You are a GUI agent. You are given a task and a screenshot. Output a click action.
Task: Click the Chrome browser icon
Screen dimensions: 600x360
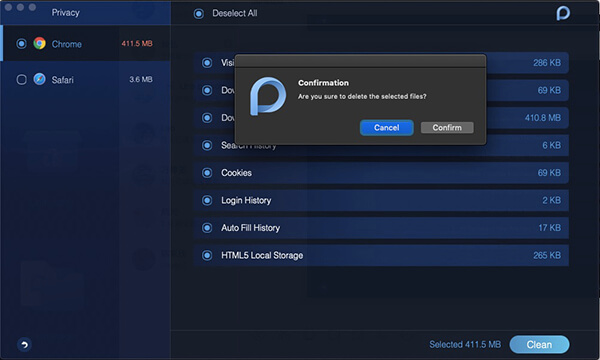pyautogui.click(x=39, y=43)
